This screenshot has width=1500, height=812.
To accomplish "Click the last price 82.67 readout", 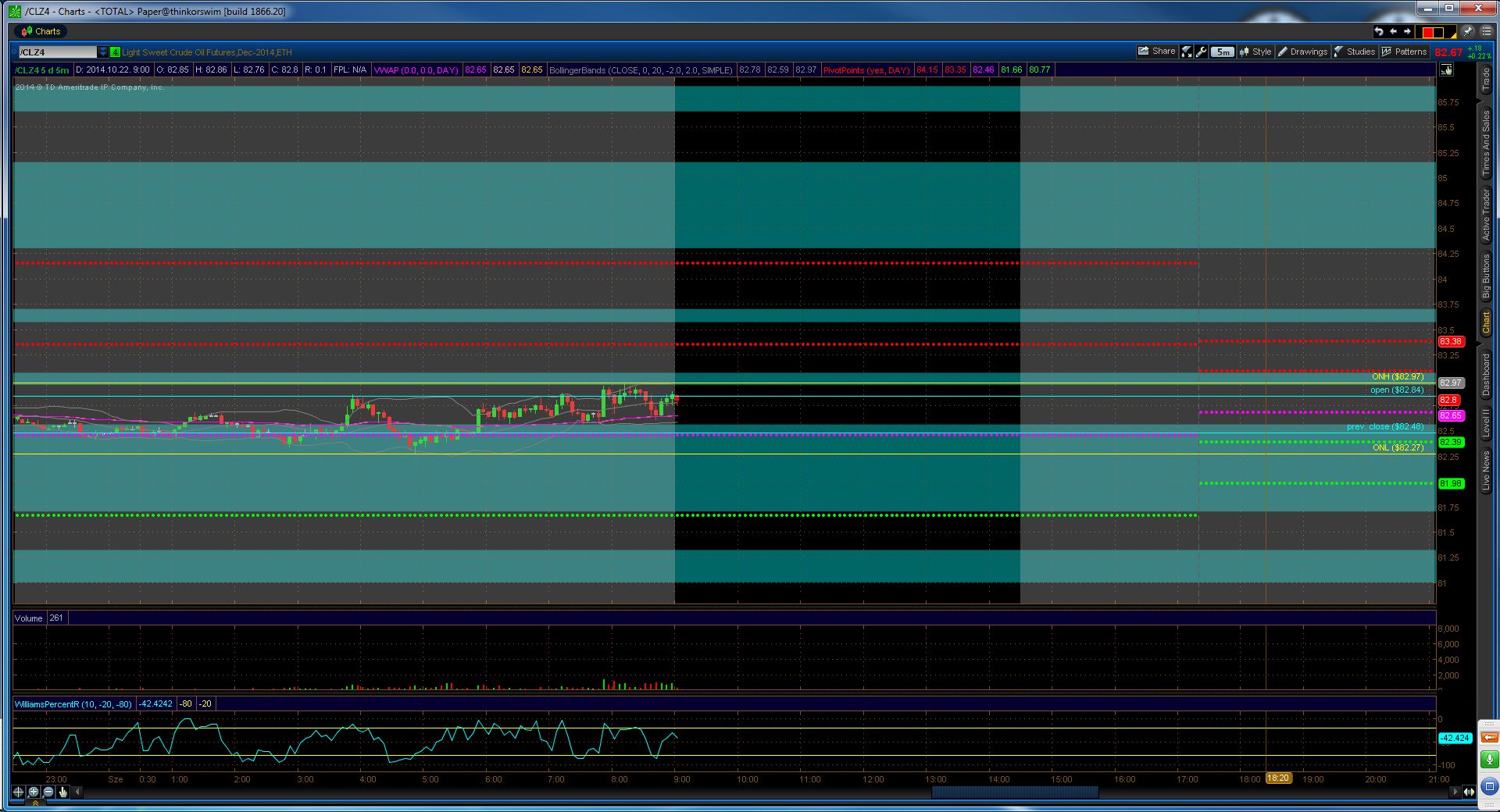I will click(1448, 52).
